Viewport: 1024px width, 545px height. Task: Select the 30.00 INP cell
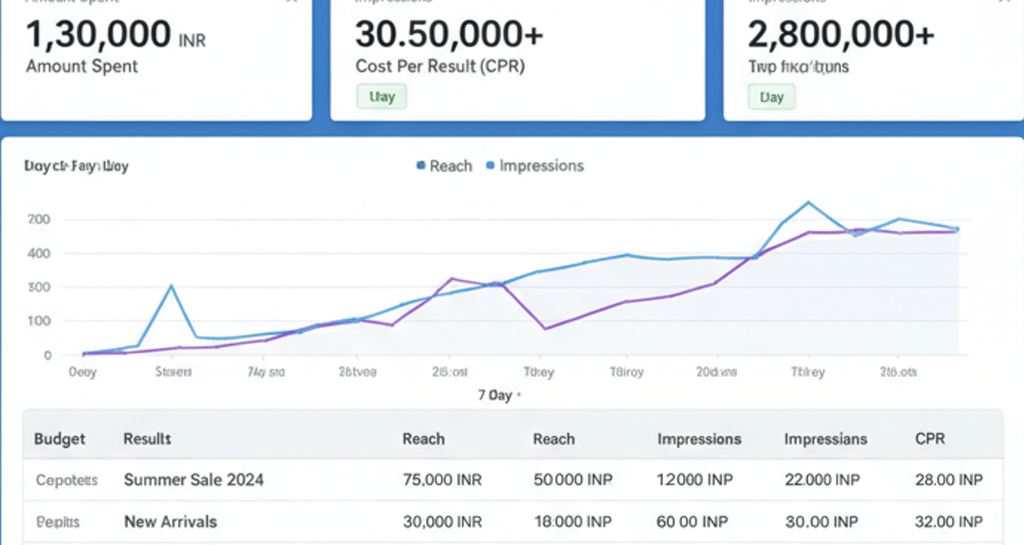coord(822,522)
